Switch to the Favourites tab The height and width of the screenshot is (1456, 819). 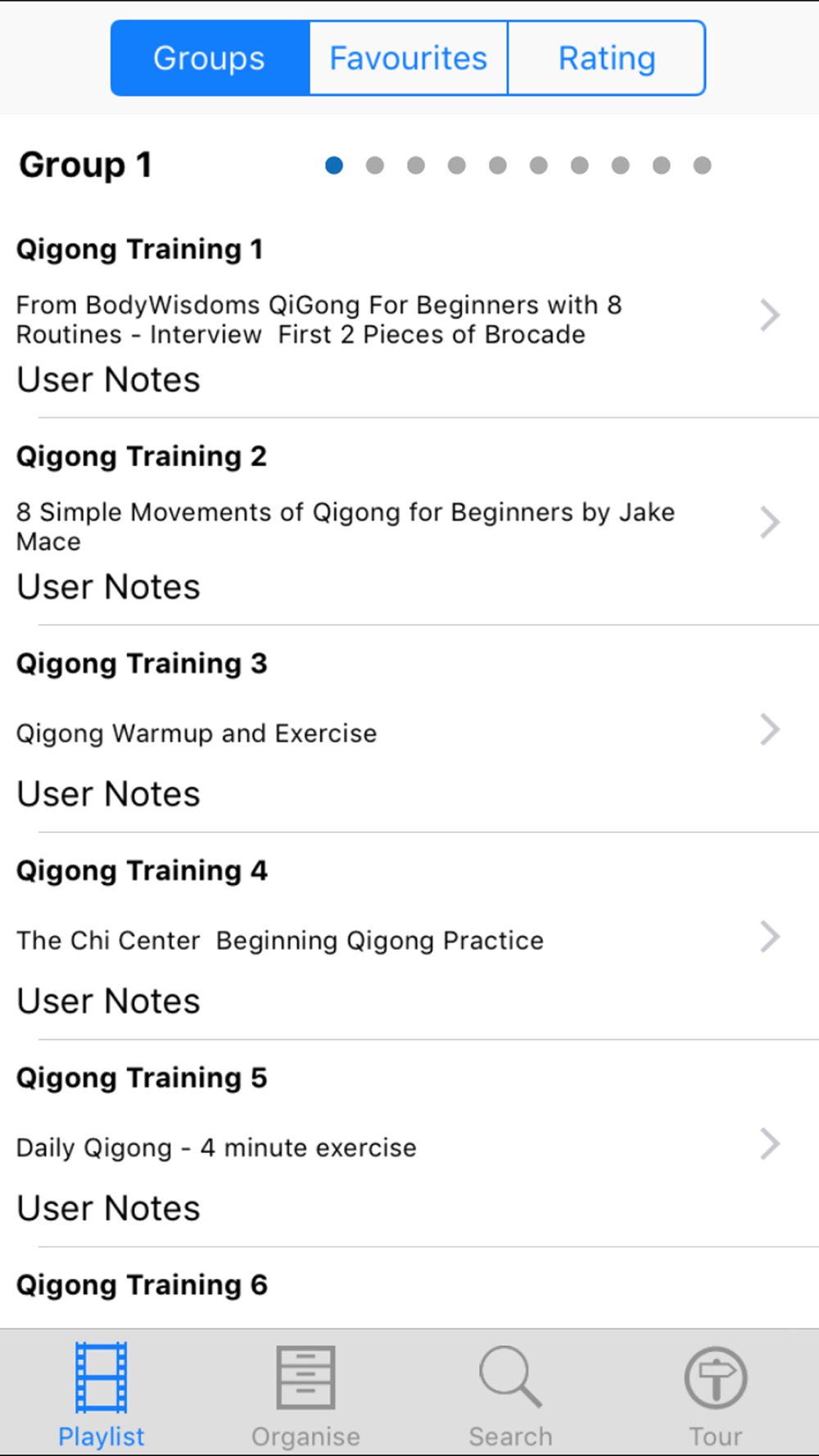(408, 58)
